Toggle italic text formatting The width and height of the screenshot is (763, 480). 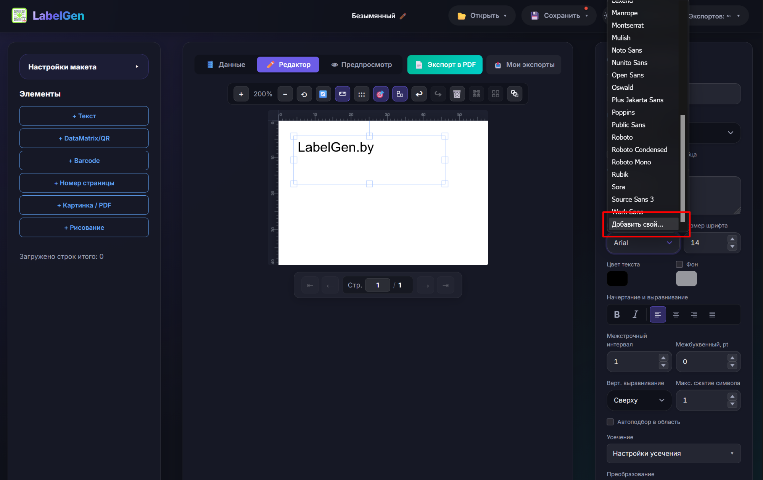click(x=635, y=314)
